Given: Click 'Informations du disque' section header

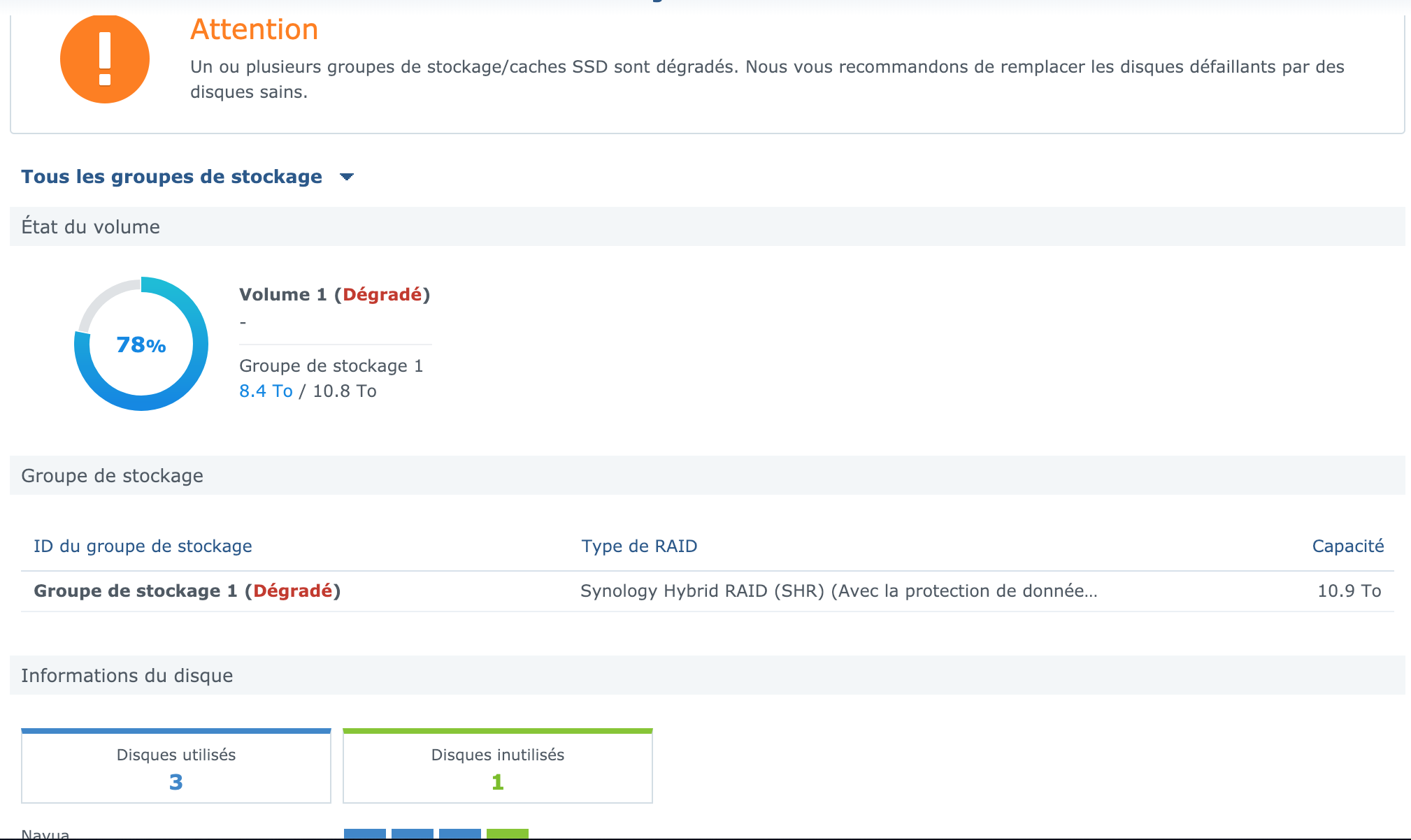Looking at the screenshot, I should tap(127, 675).
